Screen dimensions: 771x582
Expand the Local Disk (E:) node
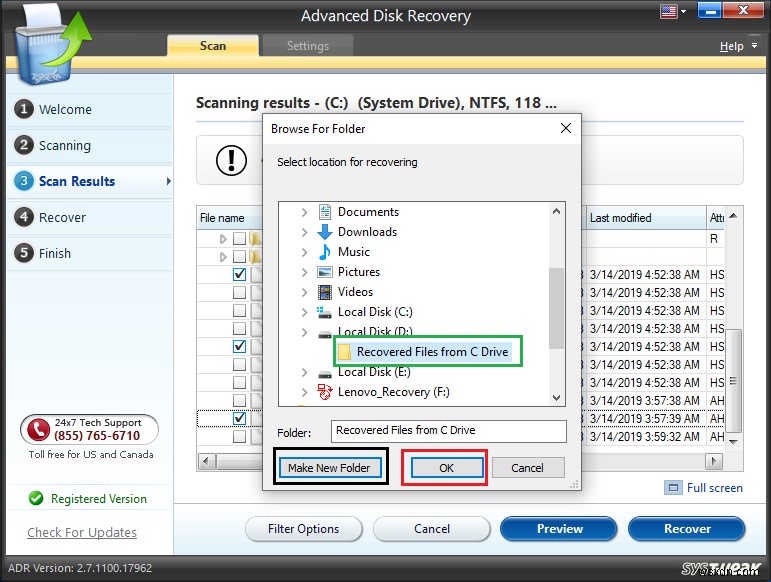pyautogui.click(x=304, y=372)
